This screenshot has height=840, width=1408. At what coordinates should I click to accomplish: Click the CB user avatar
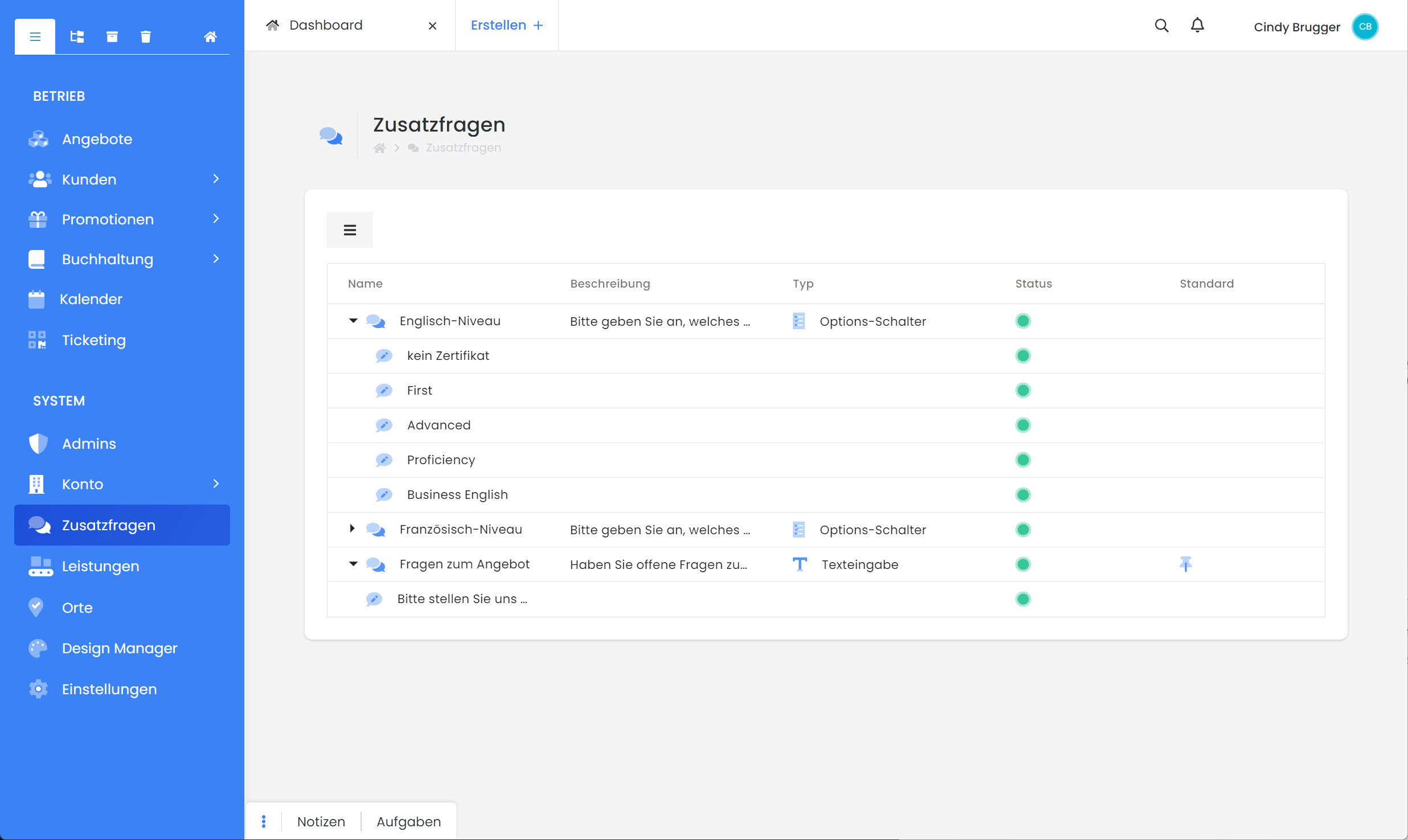pyautogui.click(x=1365, y=27)
